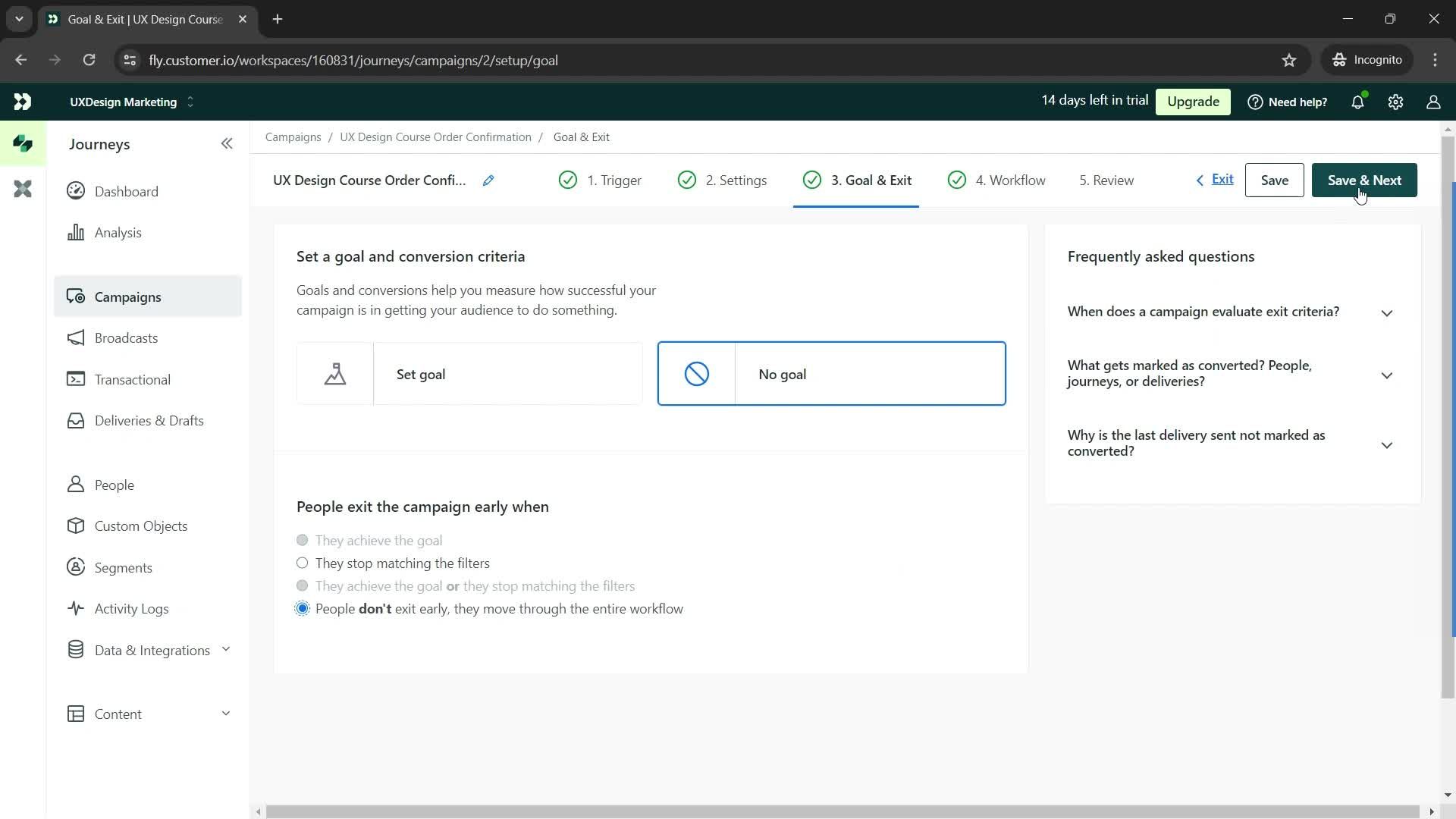Viewport: 1456px width, 819px height.
Task: Select 'People don't exit early' radio button
Action: tap(304, 609)
